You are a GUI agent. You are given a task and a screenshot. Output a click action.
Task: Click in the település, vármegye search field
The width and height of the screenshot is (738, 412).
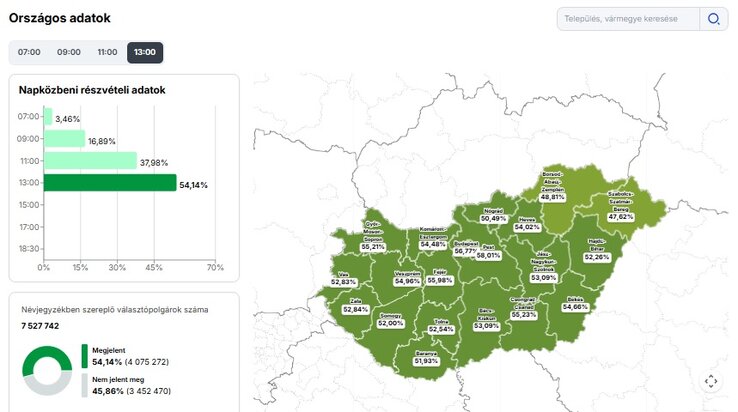pyautogui.click(x=628, y=19)
